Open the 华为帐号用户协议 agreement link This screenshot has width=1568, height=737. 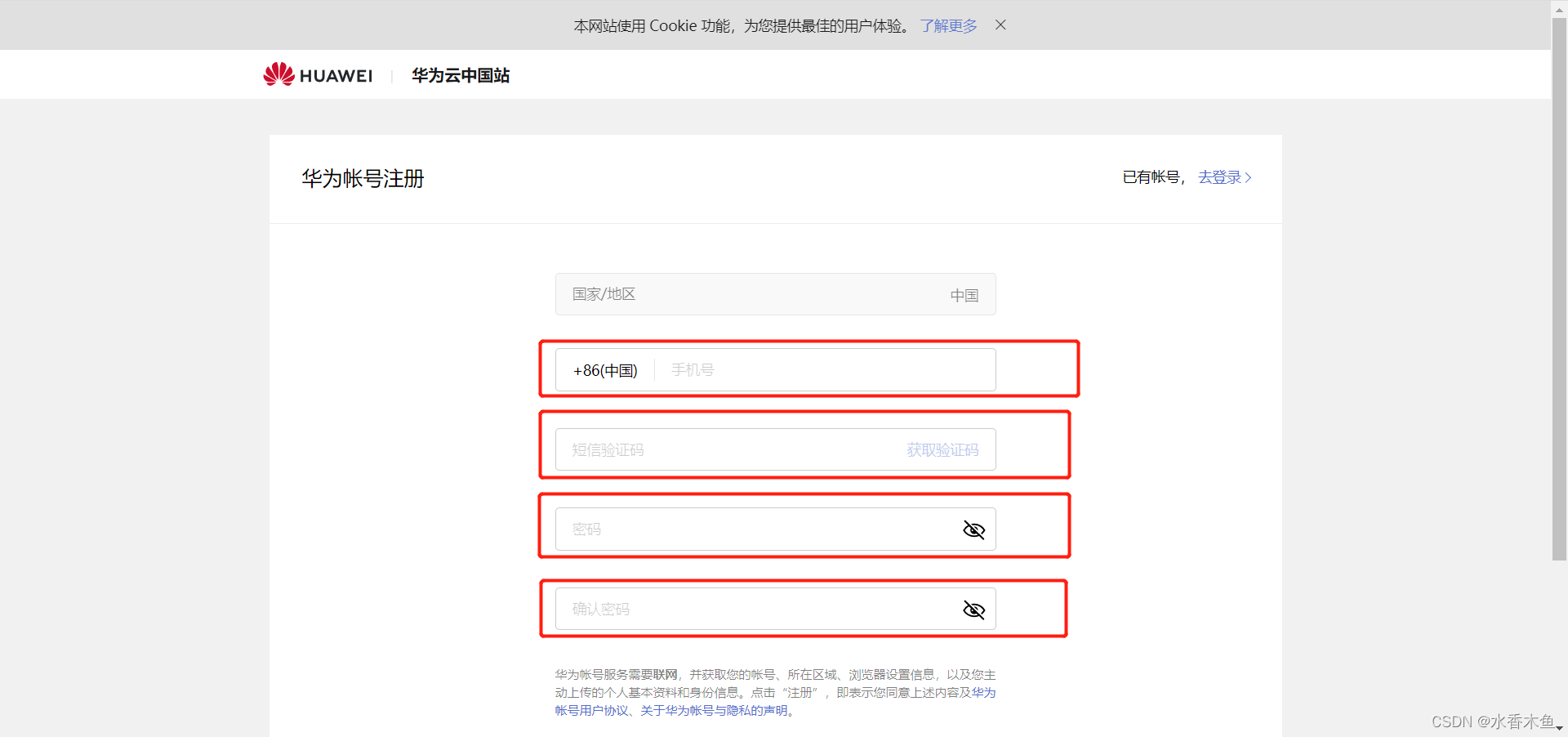592,710
